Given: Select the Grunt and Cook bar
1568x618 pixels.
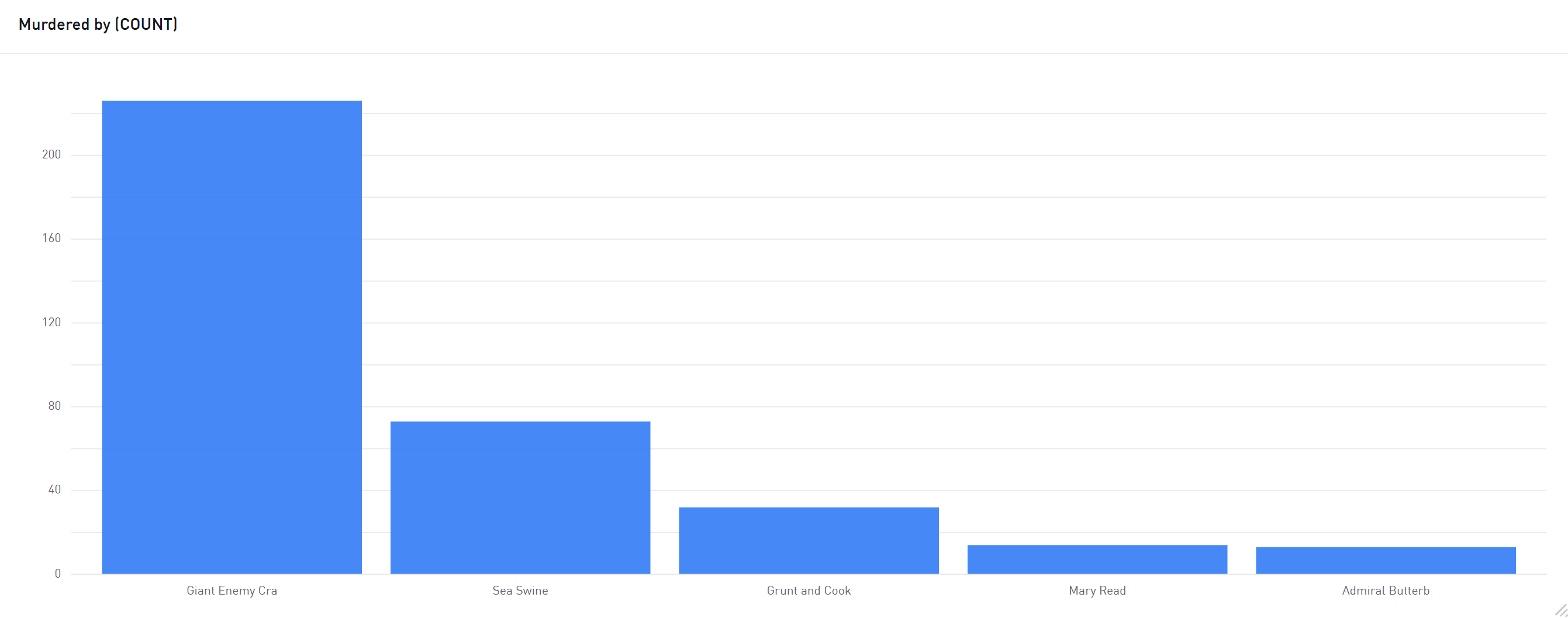Looking at the screenshot, I should [x=809, y=541].
